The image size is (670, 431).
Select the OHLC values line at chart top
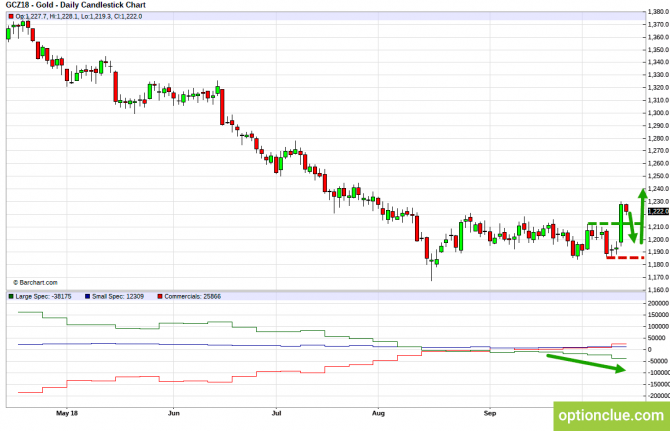79,17
